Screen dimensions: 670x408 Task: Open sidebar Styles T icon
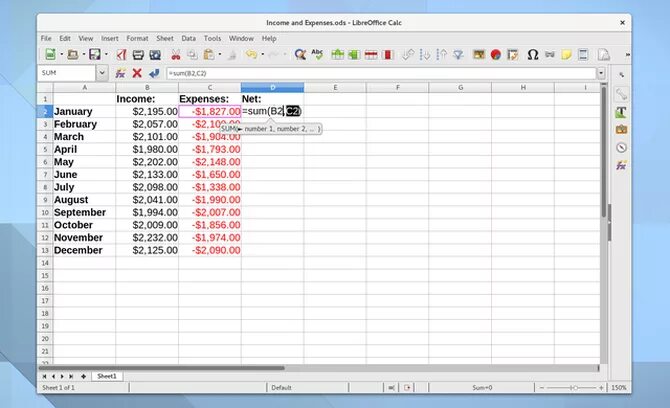(621, 112)
